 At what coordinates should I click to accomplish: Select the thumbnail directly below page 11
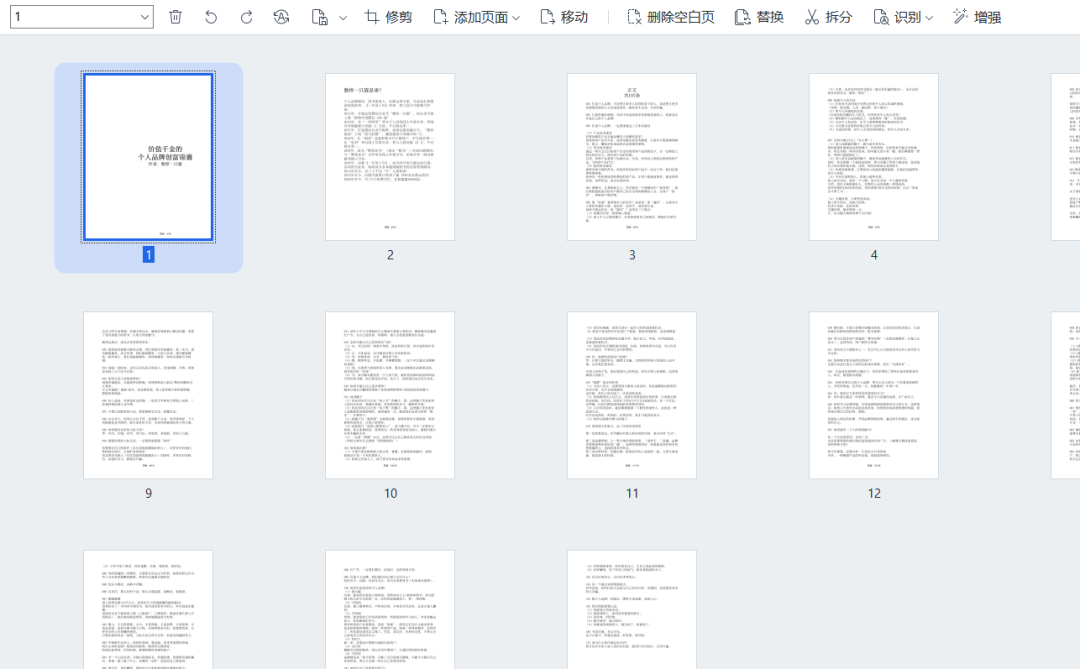click(632, 610)
